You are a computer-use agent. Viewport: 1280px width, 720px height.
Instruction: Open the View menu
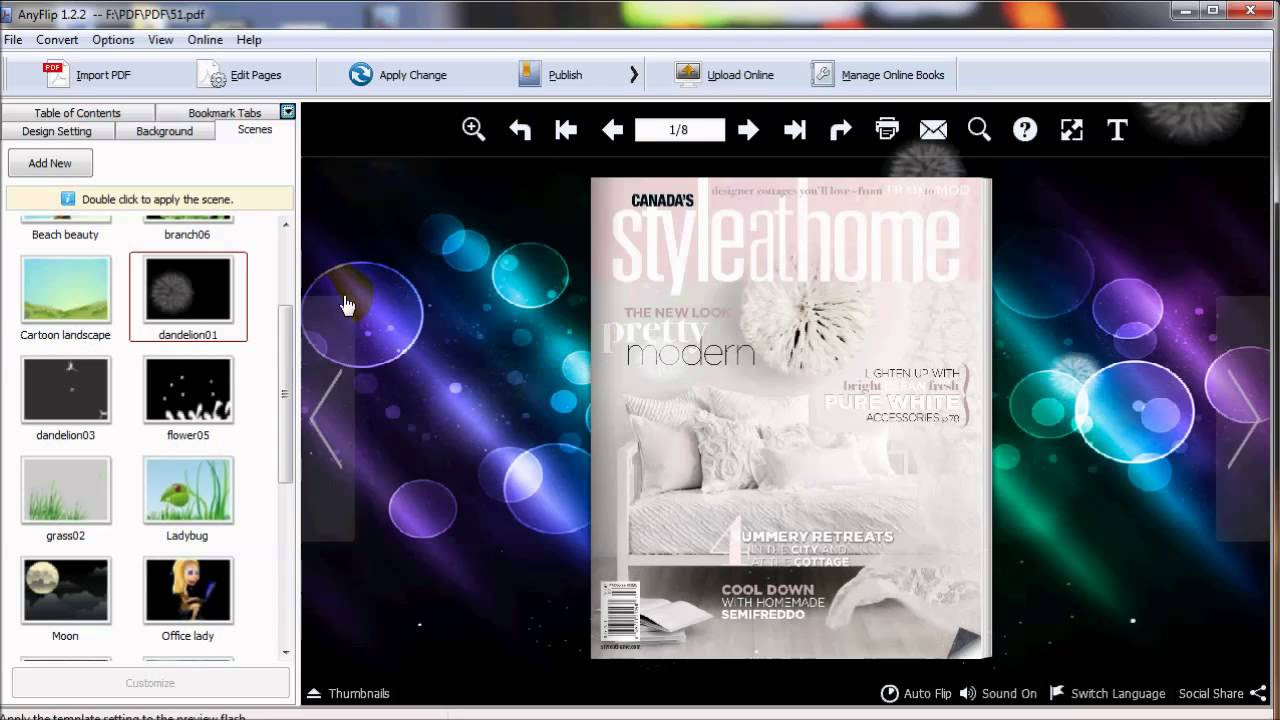point(161,40)
